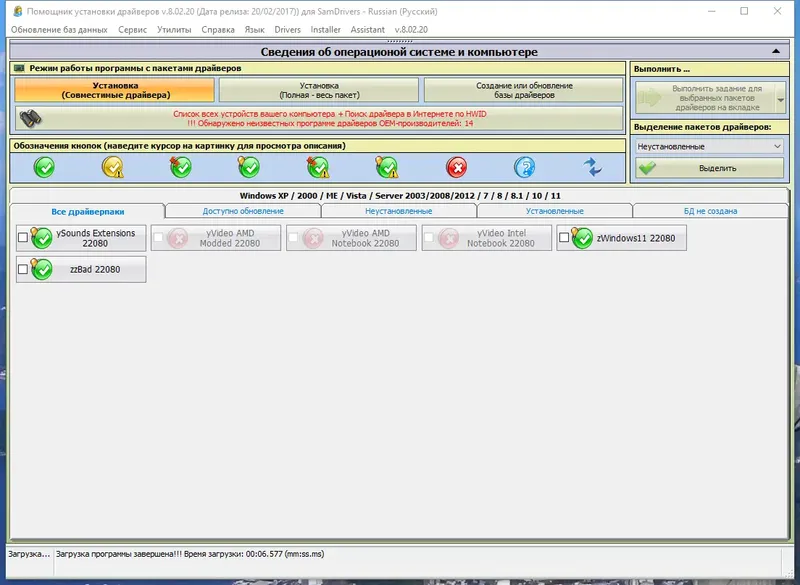
Task: Click green checkmark with red pin and warning
Action: tap(318, 167)
